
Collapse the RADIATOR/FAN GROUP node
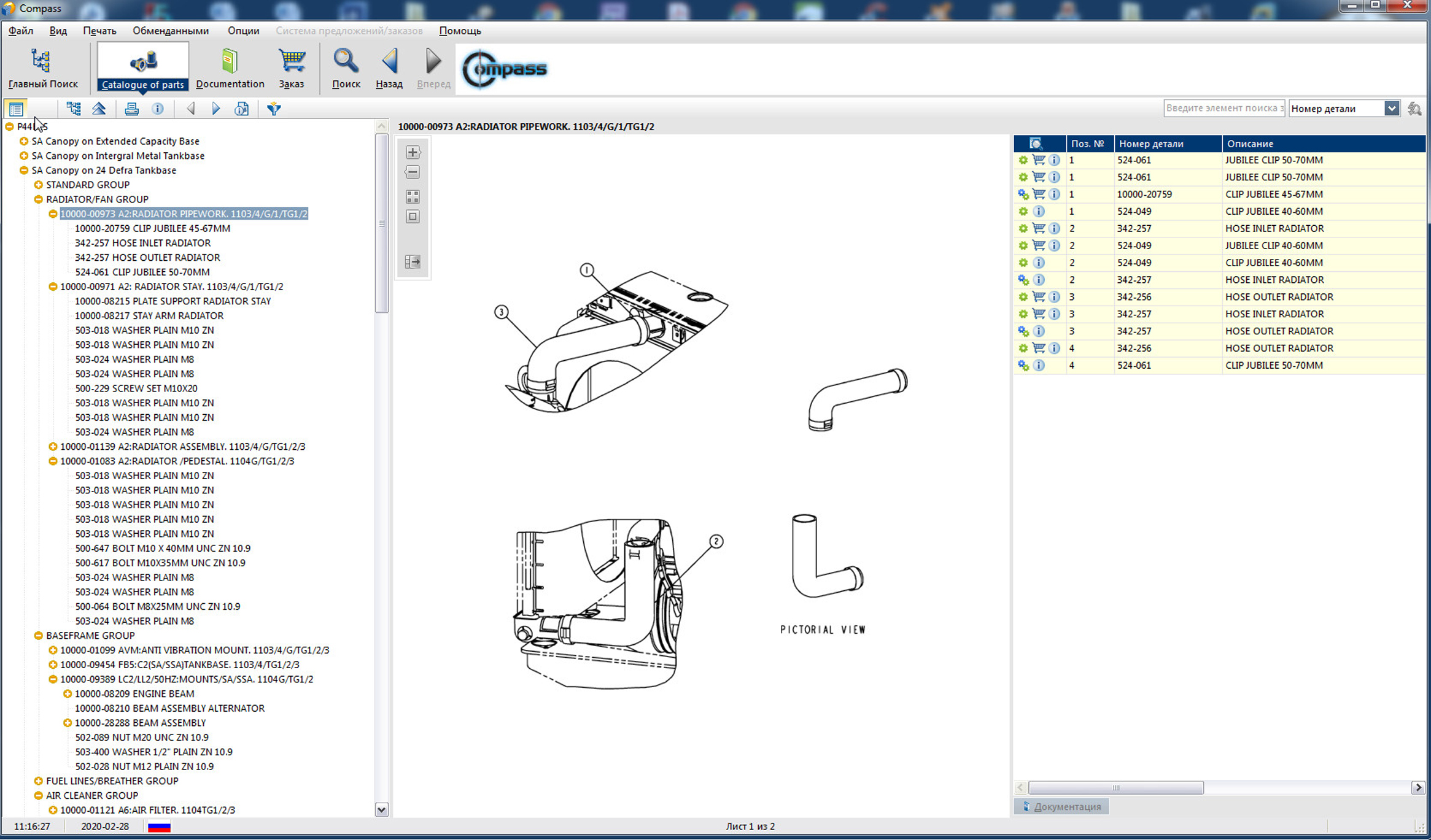click(38, 199)
